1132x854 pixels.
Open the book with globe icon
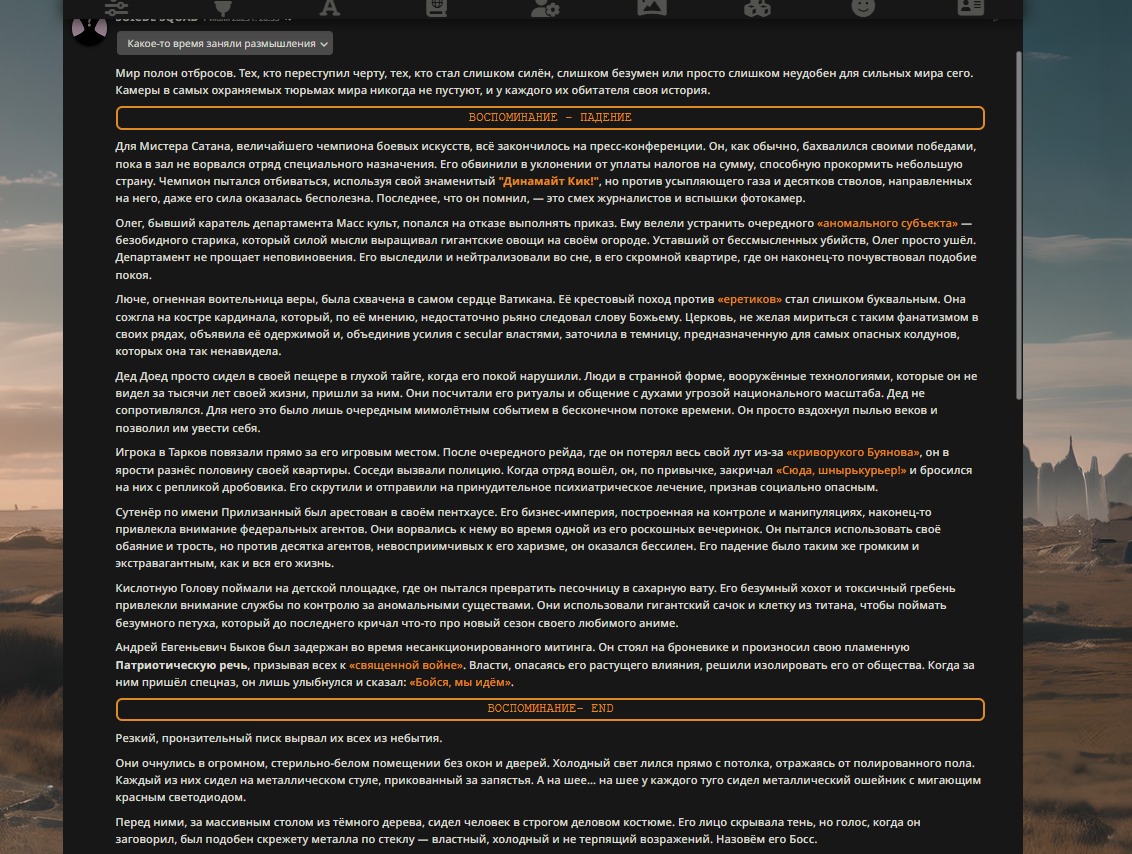[x=436, y=8]
